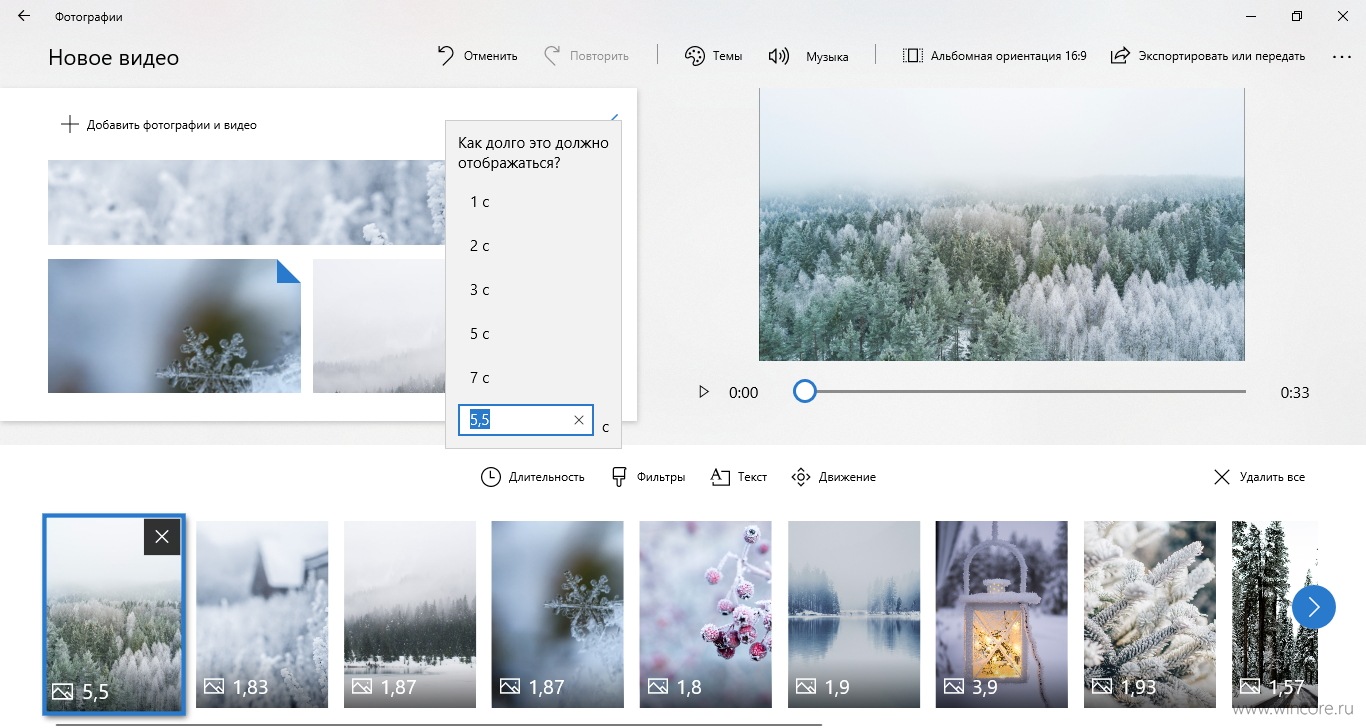This screenshot has width=1366, height=728.
Task: Open the Темы themes palette
Action: [x=713, y=56]
